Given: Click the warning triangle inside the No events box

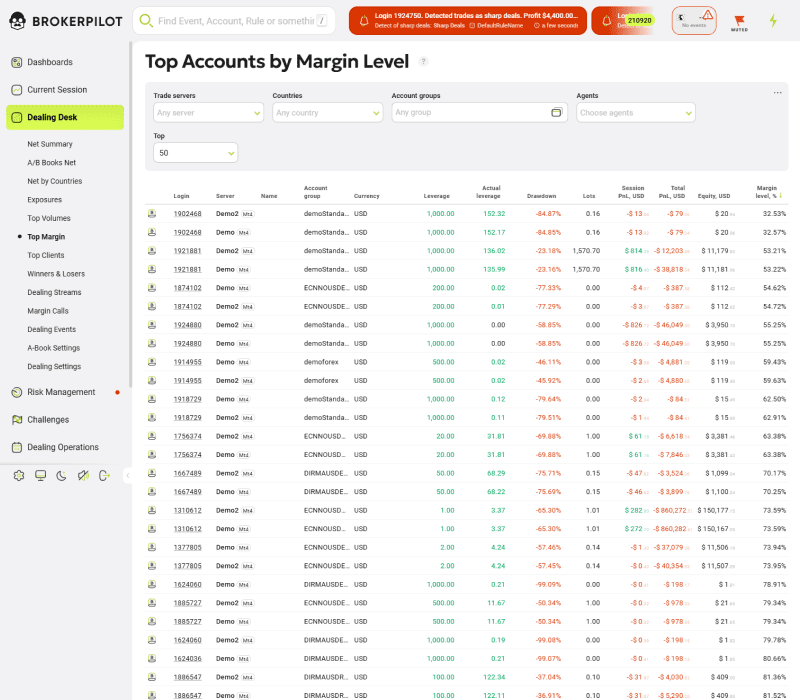Looking at the screenshot, I should click(707, 15).
